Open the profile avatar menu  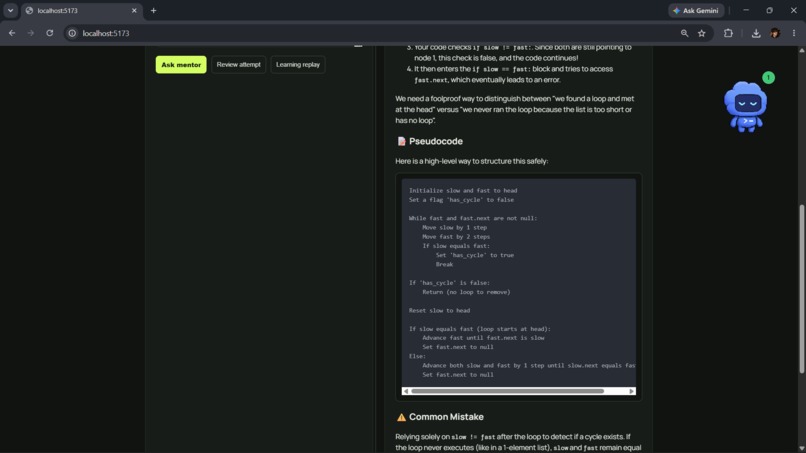(x=775, y=33)
